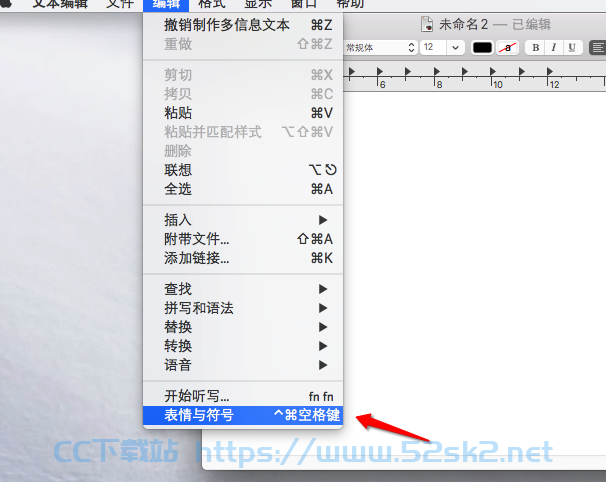The width and height of the screenshot is (606, 482).
Task: Expand the 查找 submenu
Action: [243, 289]
